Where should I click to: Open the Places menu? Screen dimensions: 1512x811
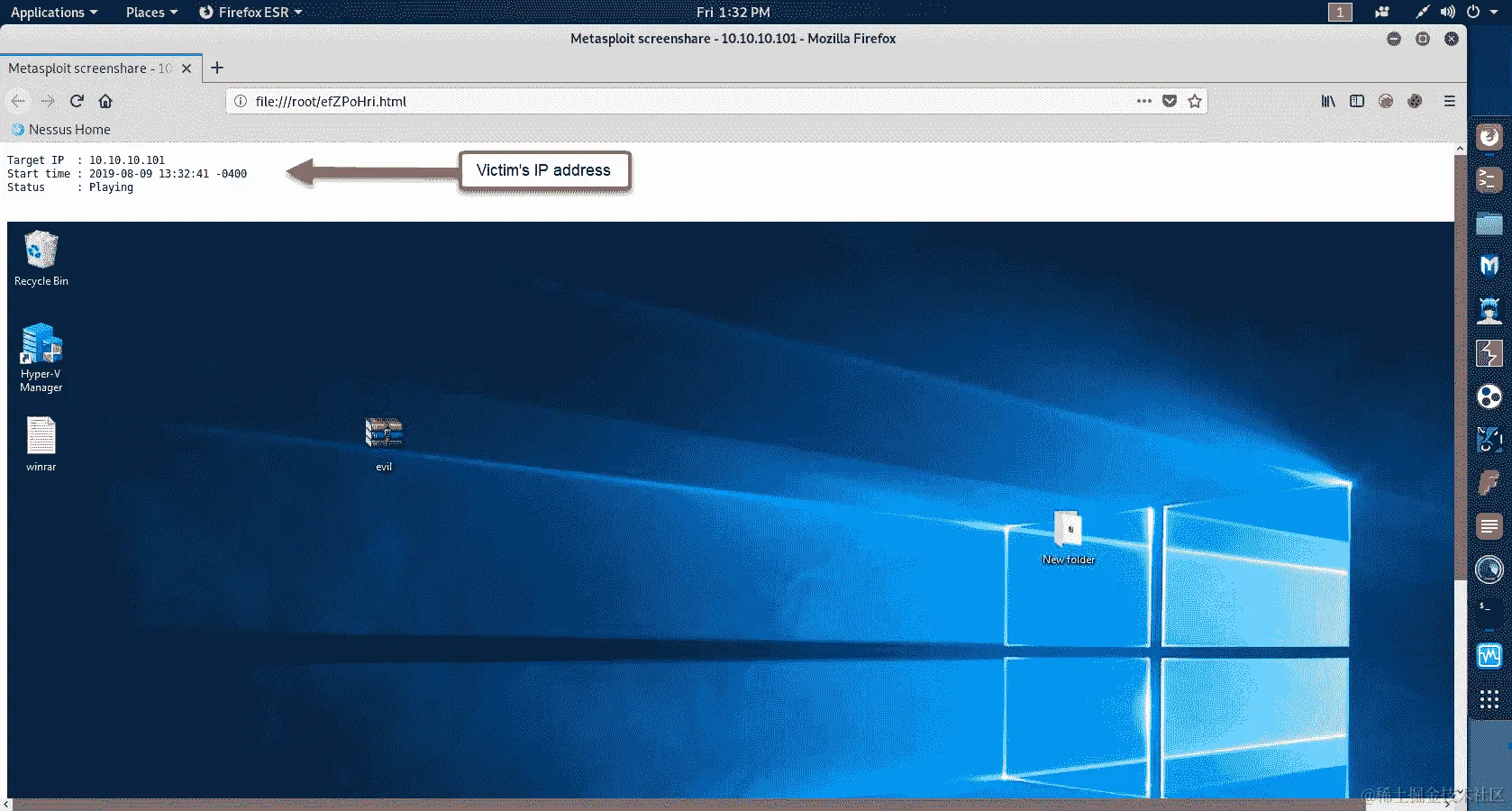(x=151, y=12)
